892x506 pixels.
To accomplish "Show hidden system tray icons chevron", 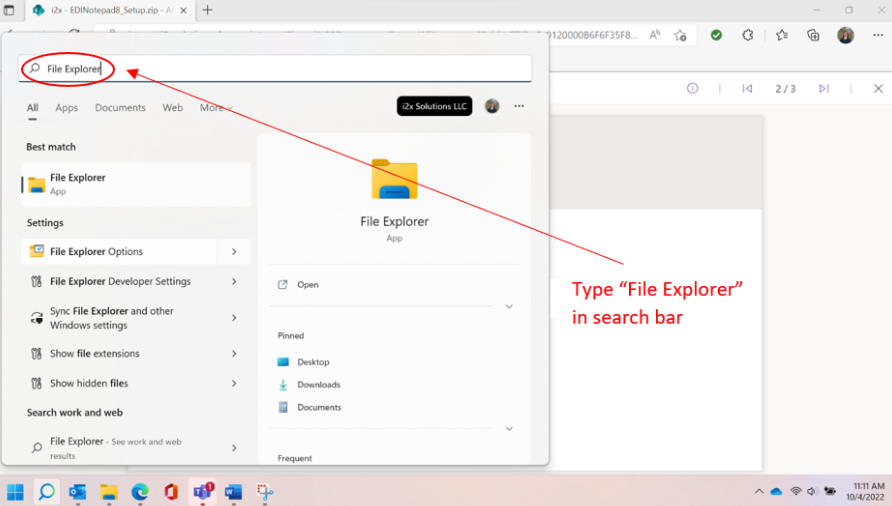I will 759,491.
